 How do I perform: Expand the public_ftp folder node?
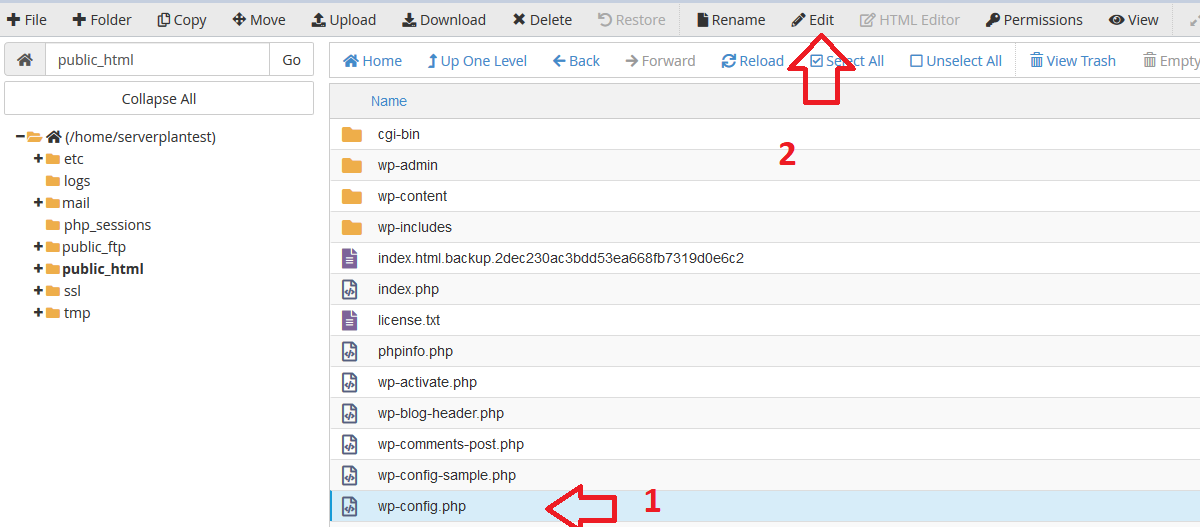tap(39, 247)
